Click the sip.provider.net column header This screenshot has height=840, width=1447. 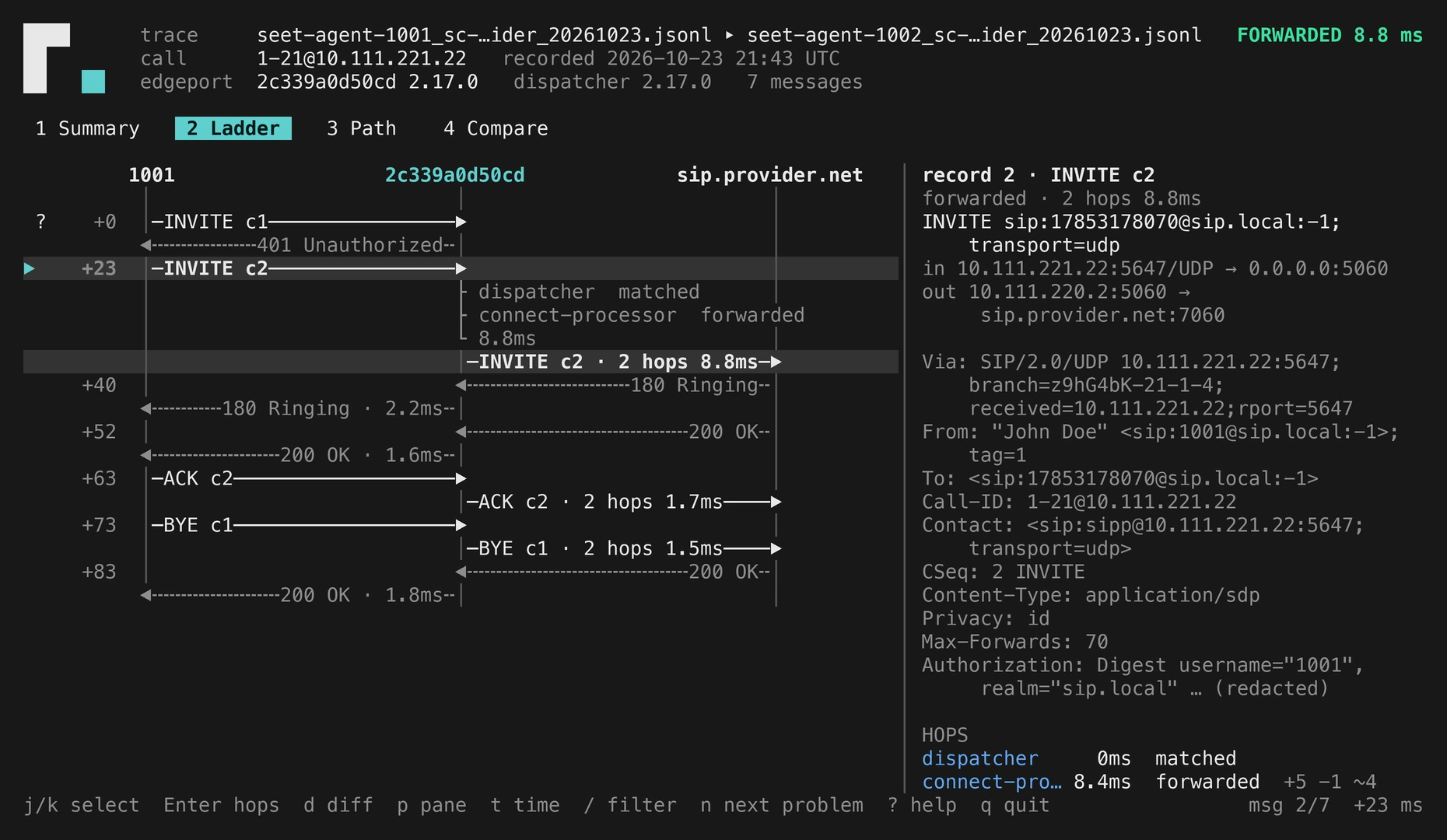(x=770, y=175)
